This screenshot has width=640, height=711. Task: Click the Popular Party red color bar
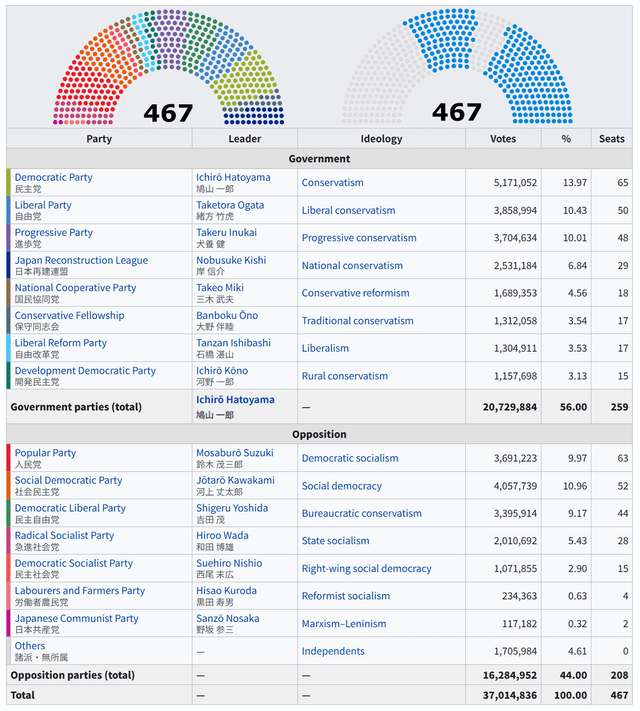click(x=9, y=458)
